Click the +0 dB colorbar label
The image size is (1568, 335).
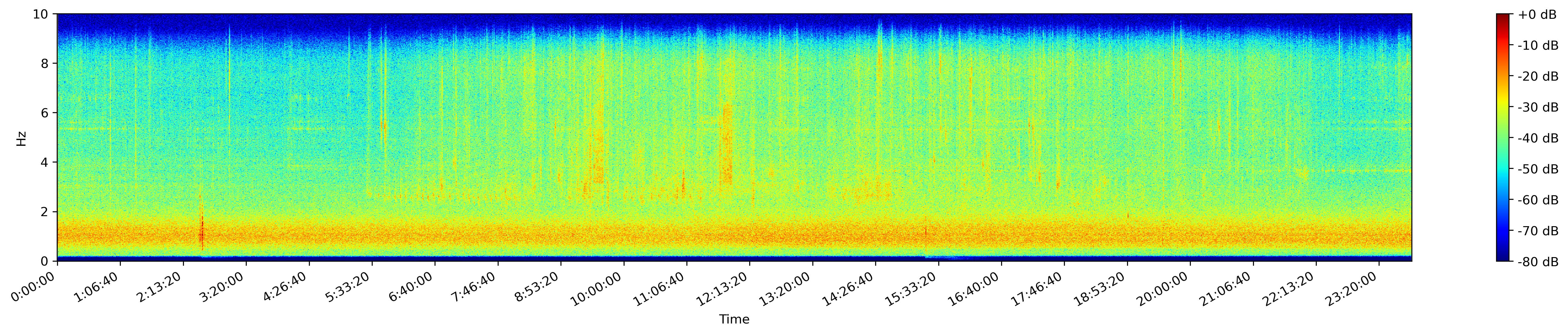coord(1537,15)
